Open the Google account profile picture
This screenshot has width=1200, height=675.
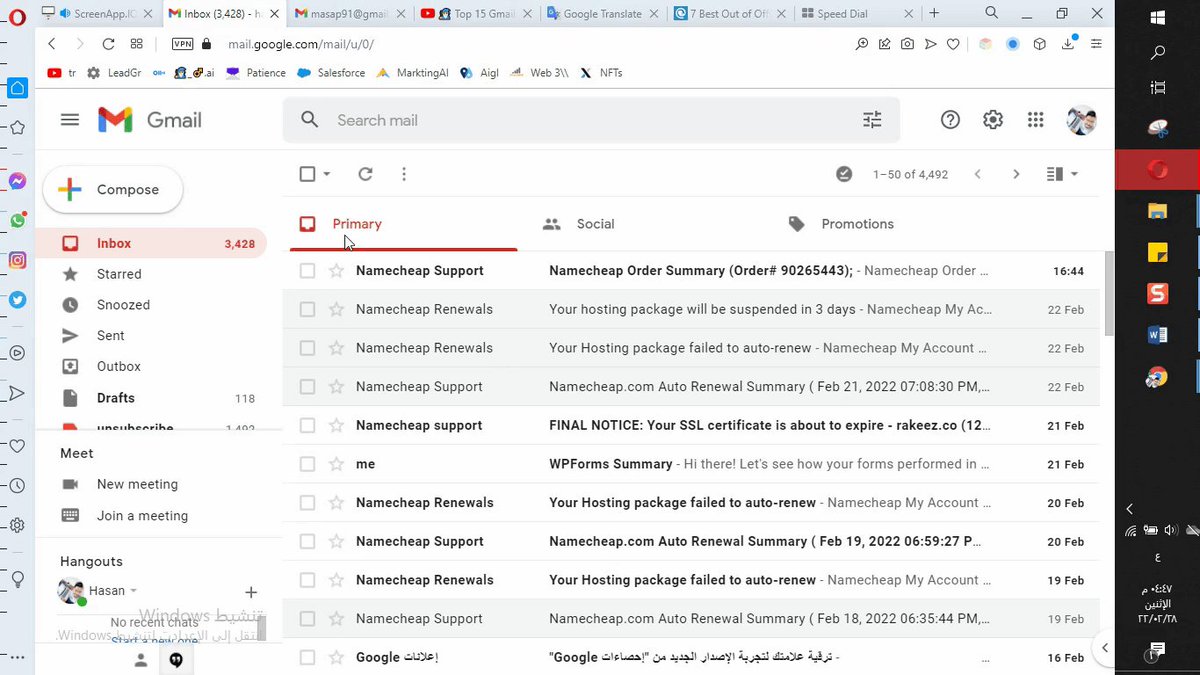[x=1081, y=120]
